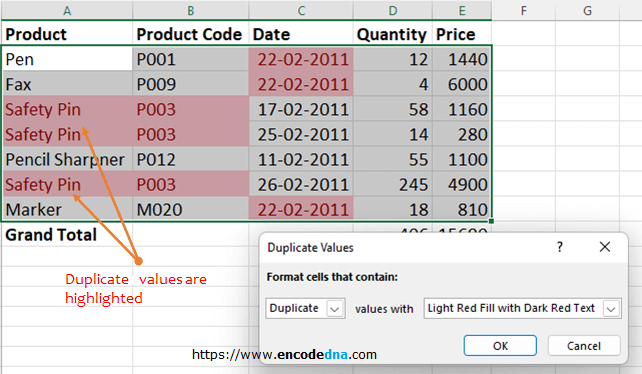Click price cell 810

[462, 209]
